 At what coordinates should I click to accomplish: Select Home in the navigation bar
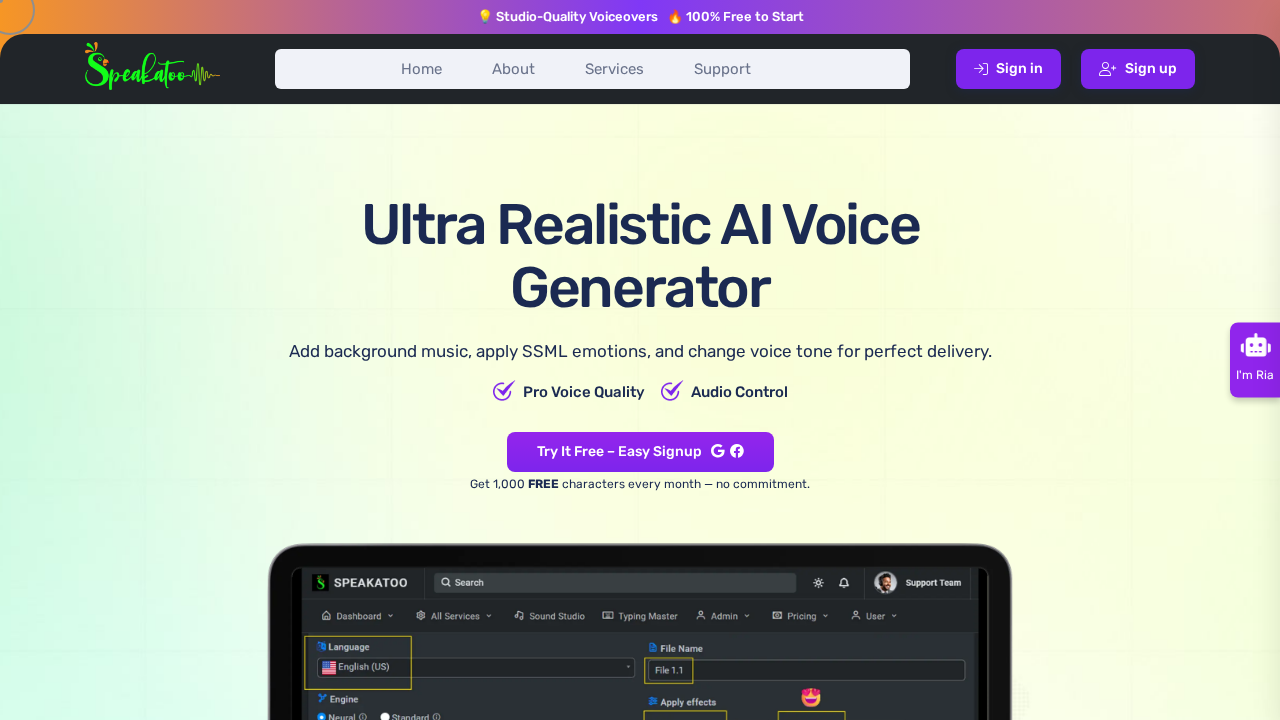pos(421,68)
